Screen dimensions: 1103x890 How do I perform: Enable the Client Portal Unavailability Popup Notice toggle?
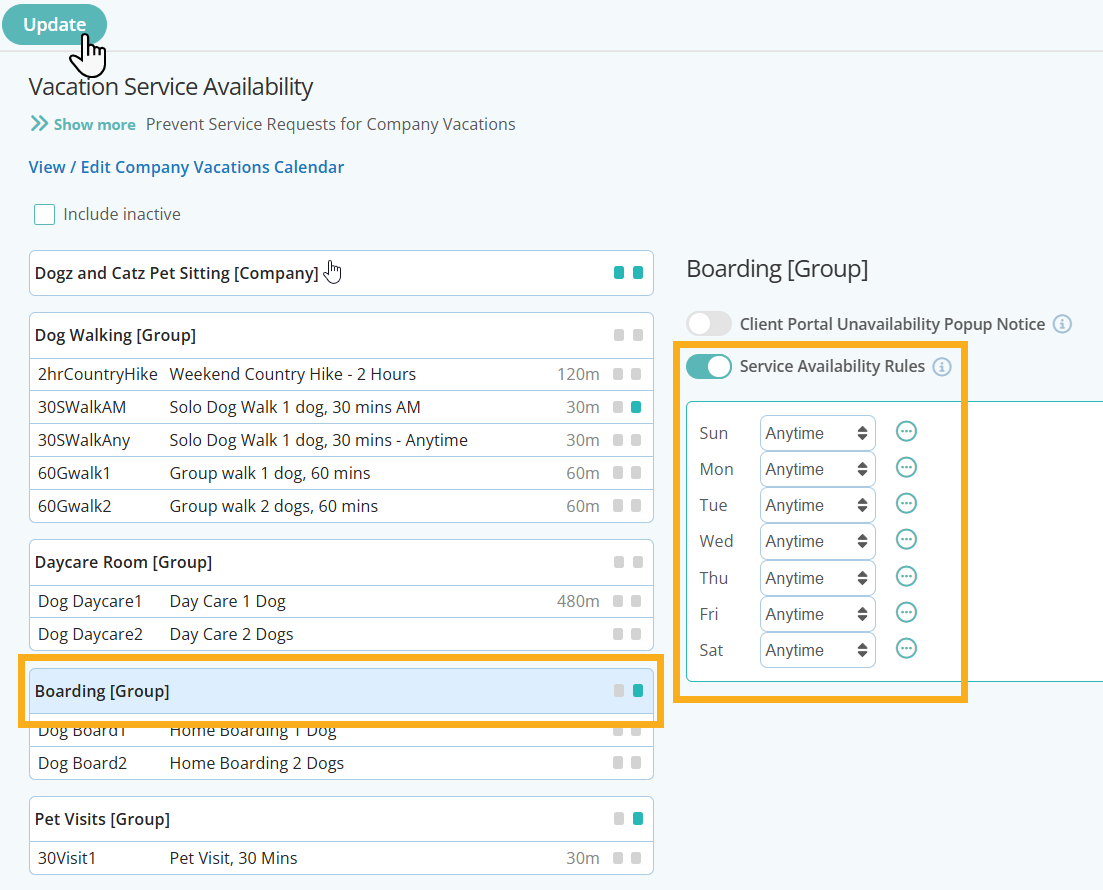[709, 323]
